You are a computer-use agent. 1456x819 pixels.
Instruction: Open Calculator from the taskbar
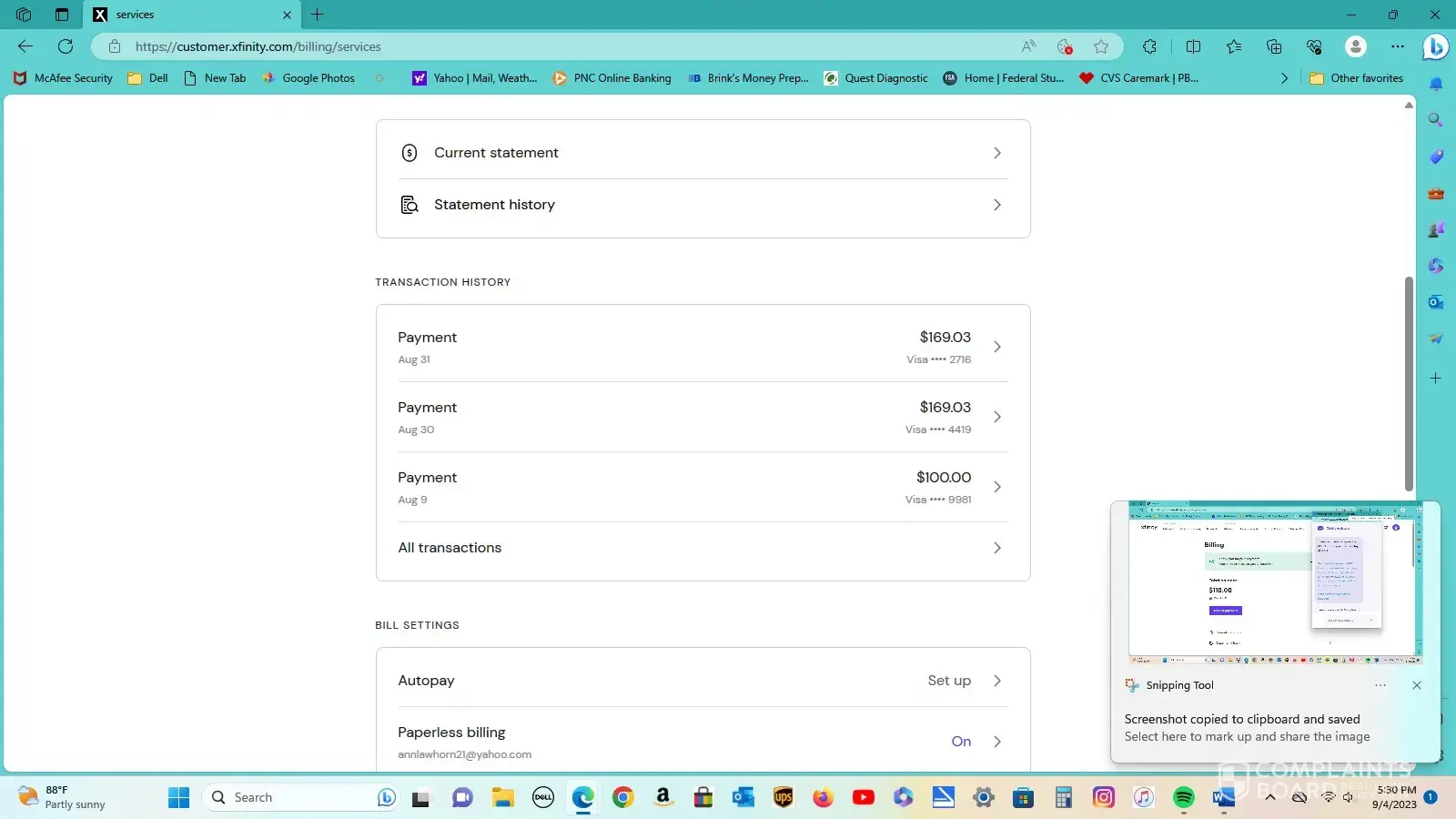(1064, 798)
